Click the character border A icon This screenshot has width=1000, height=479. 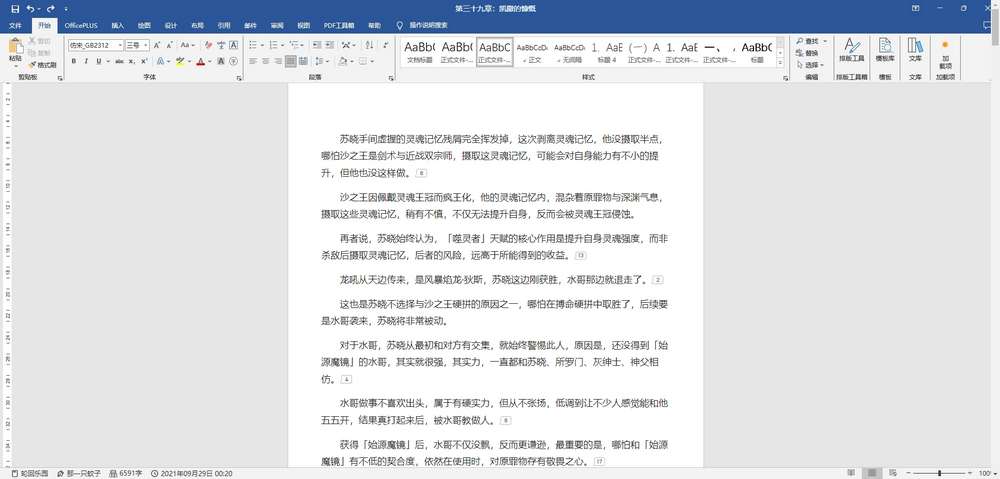click(233, 45)
